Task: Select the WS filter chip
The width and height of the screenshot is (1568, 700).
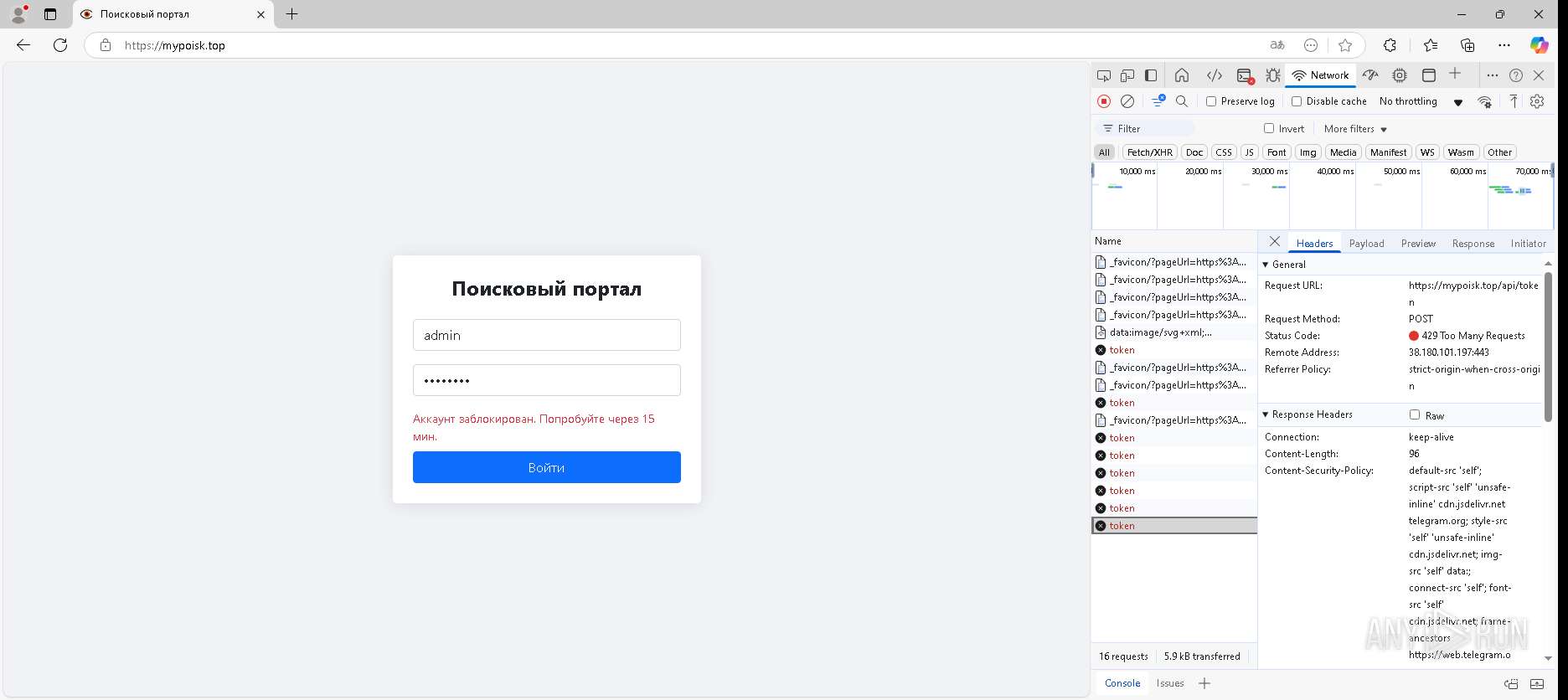Action: (x=1427, y=152)
